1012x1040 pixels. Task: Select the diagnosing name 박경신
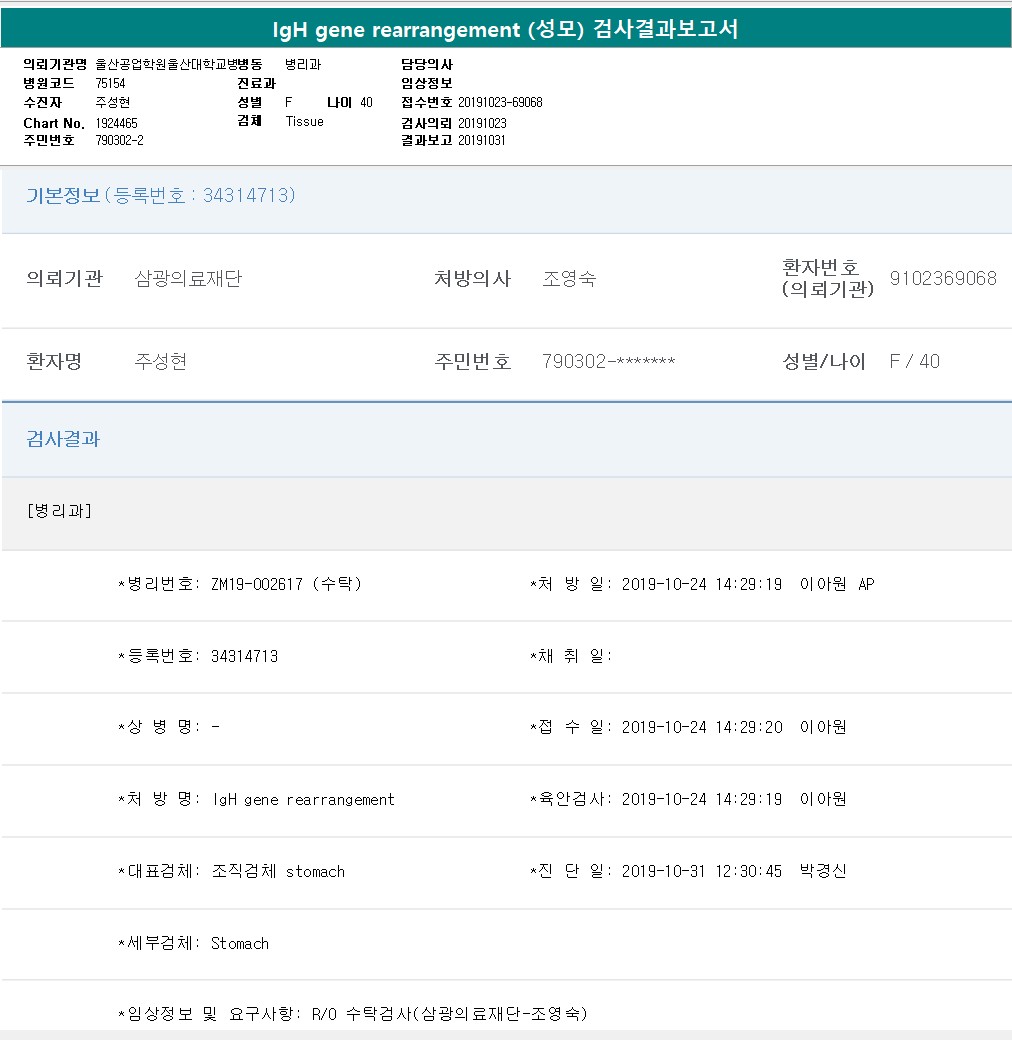coord(823,871)
